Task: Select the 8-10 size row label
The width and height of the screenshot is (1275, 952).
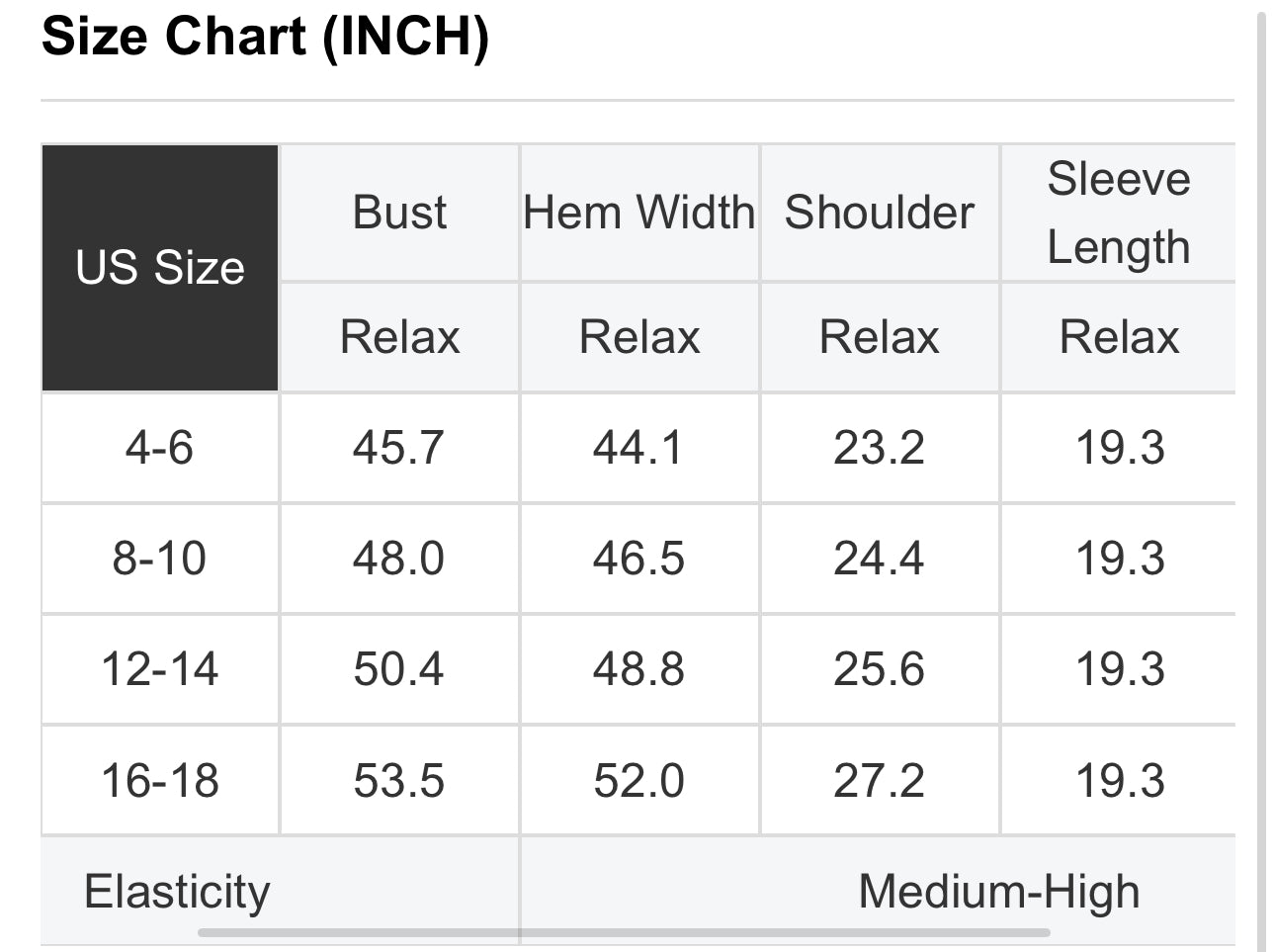Action: pyautogui.click(x=160, y=559)
